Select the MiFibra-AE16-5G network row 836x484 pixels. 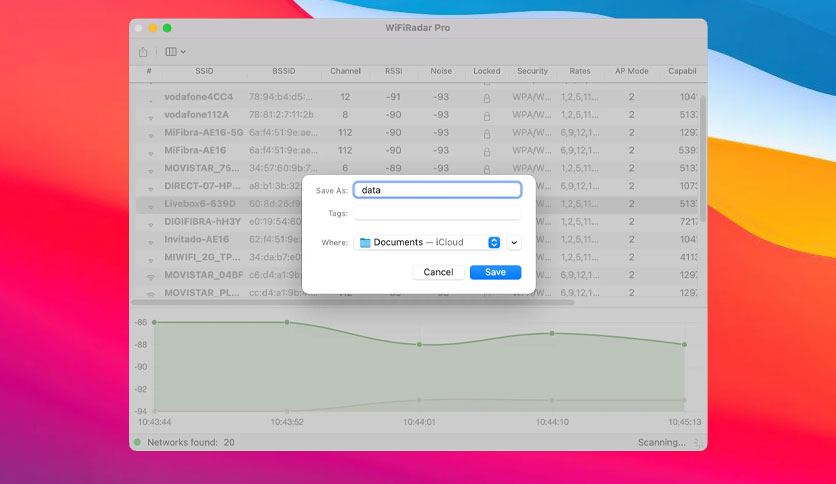tap(417, 133)
